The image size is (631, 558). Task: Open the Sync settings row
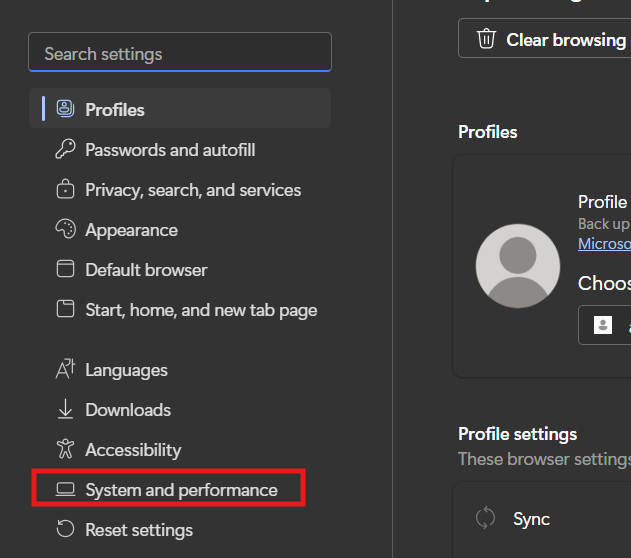click(x=542, y=519)
